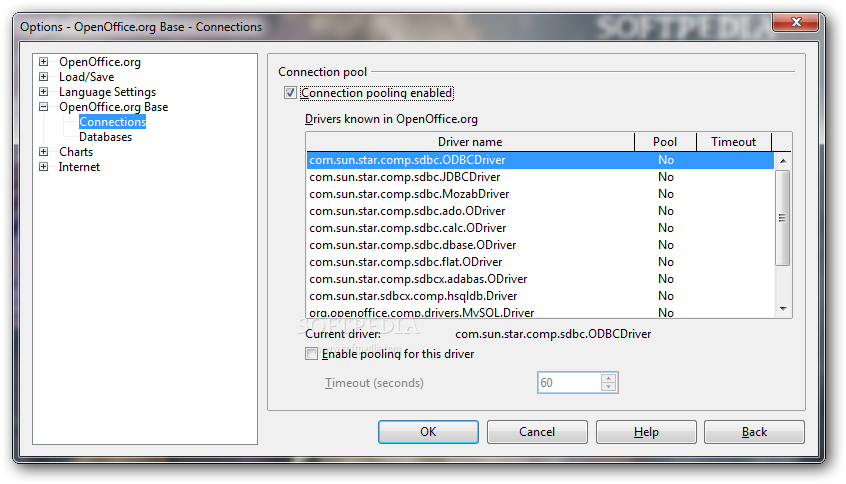This screenshot has width=846, height=484.
Task: Check Enable pooling for this driver
Action: point(311,354)
